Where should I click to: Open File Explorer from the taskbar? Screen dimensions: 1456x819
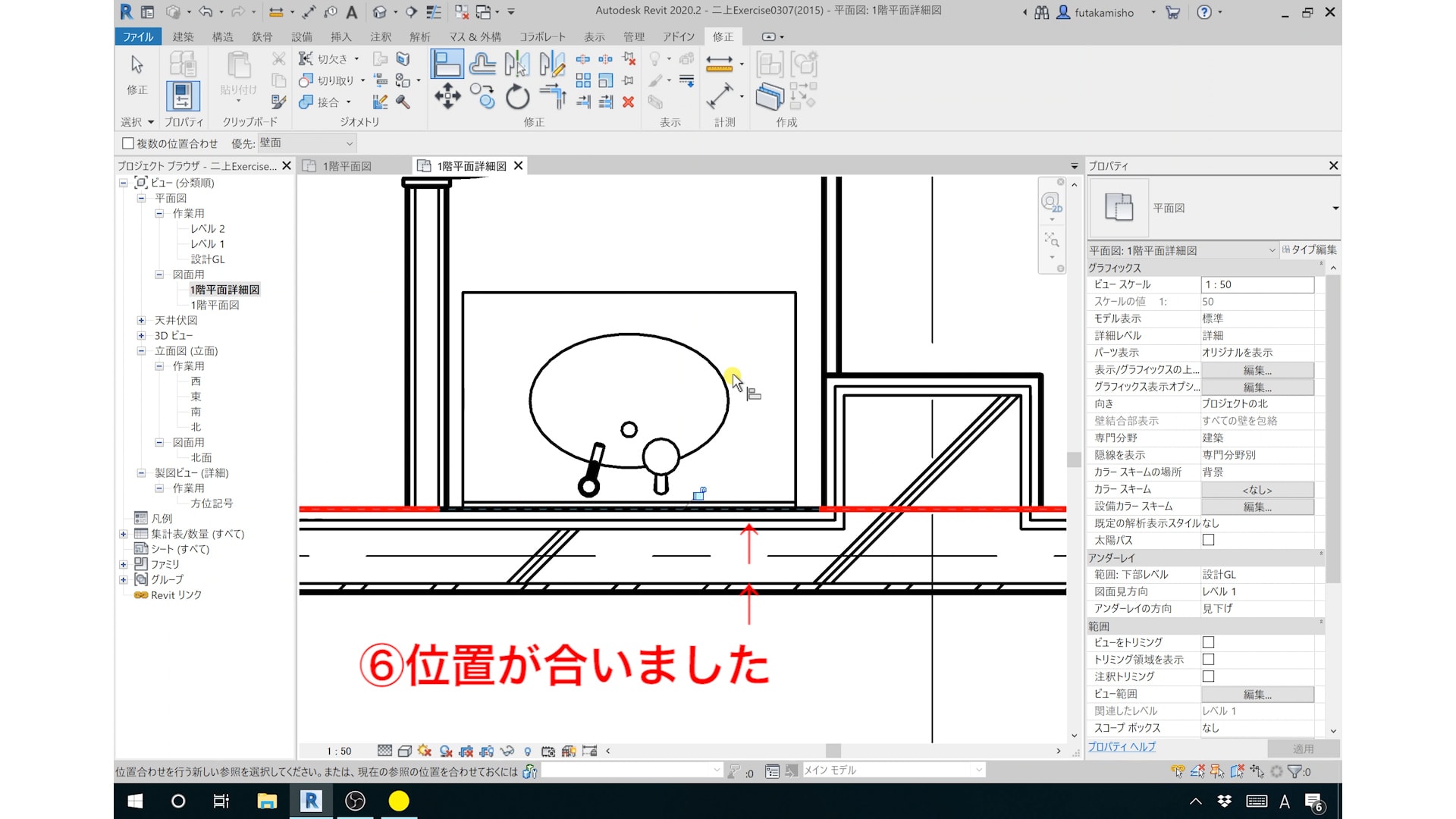267,801
